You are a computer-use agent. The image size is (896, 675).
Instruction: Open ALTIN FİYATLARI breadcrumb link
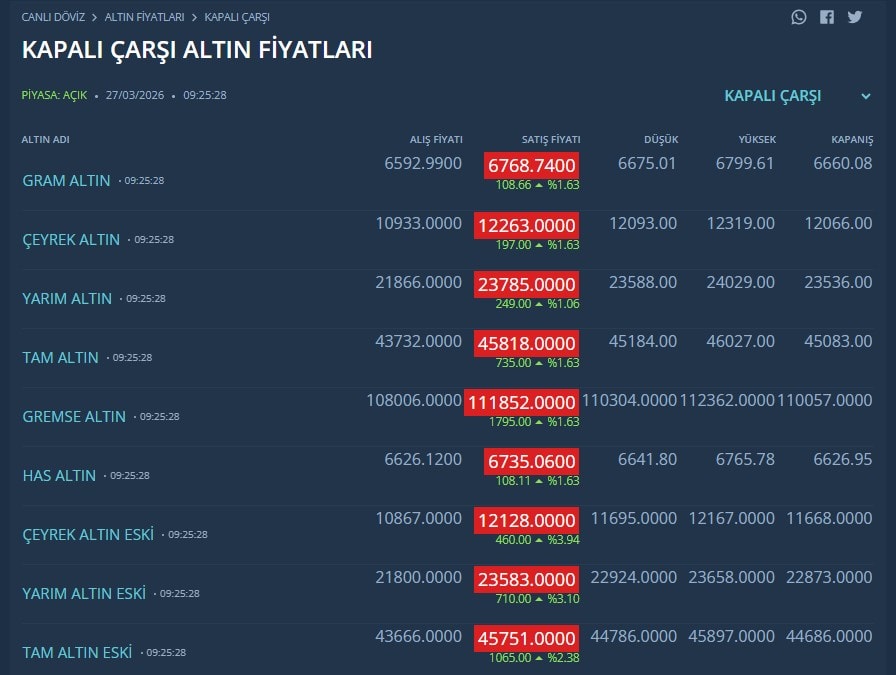coord(144,17)
